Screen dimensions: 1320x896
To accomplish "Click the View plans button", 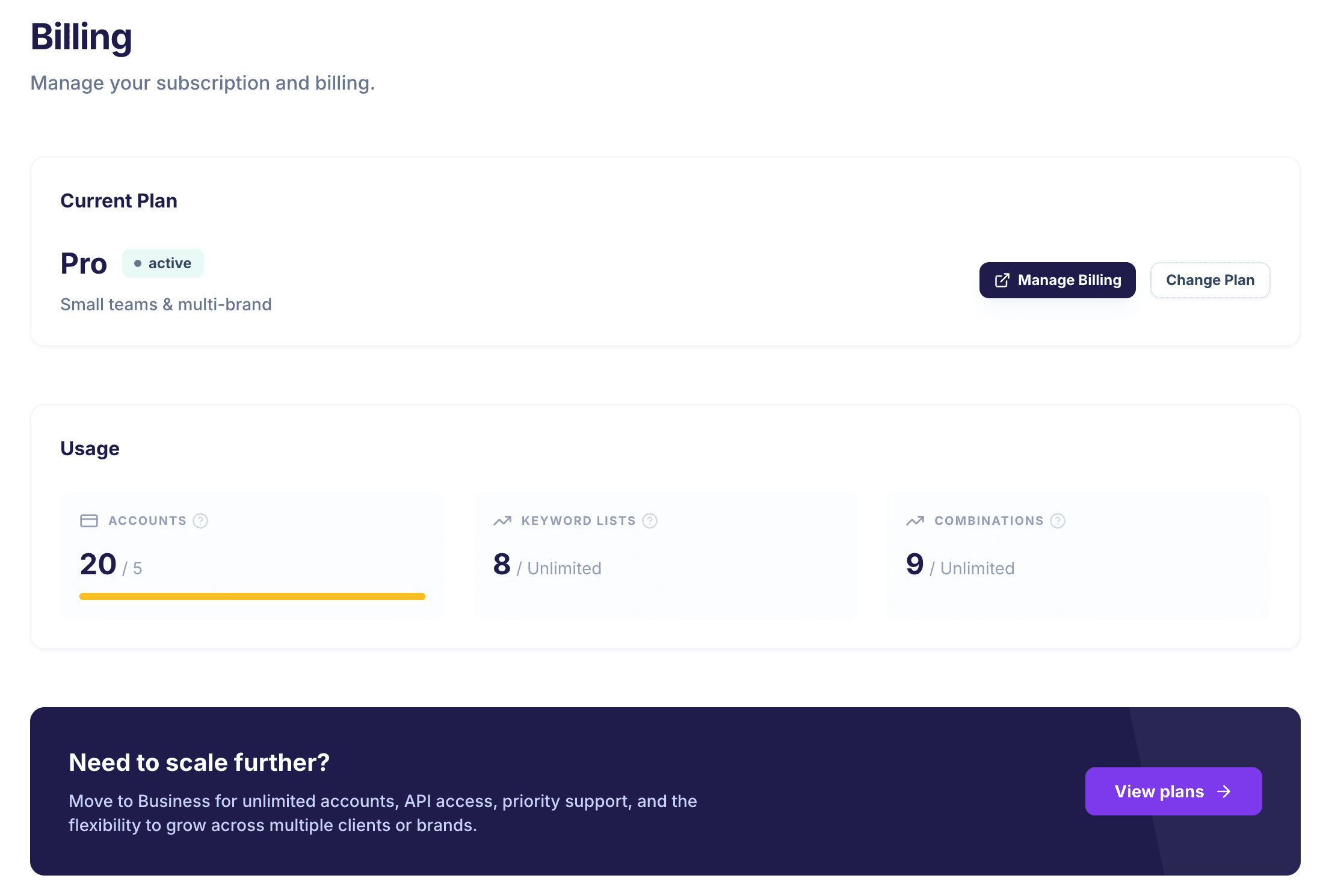I will point(1173,791).
